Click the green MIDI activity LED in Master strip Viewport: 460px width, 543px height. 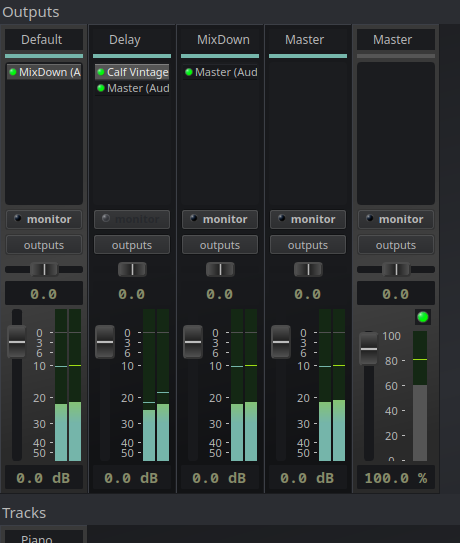click(423, 317)
